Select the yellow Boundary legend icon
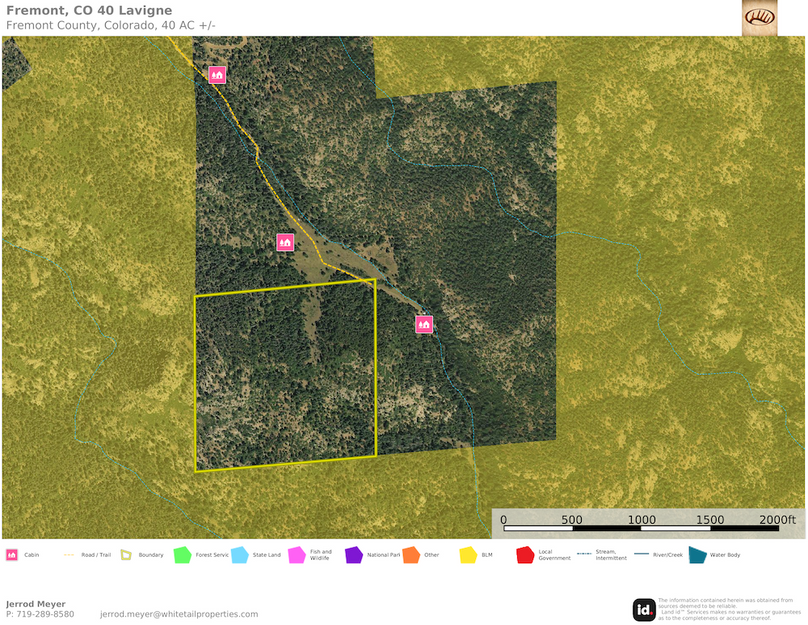Viewport: 808px width, 625px height. (126, 554)
